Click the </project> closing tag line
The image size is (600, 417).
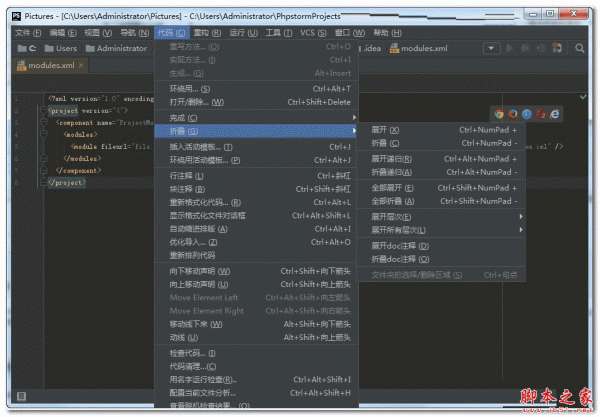click(67, 182)
